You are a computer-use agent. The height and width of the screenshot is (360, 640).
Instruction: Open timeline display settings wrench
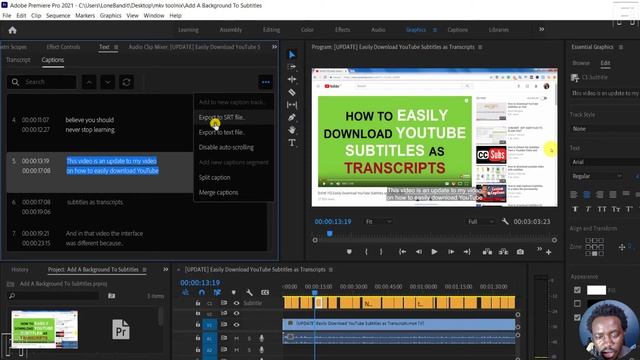(x=249, y=292)
